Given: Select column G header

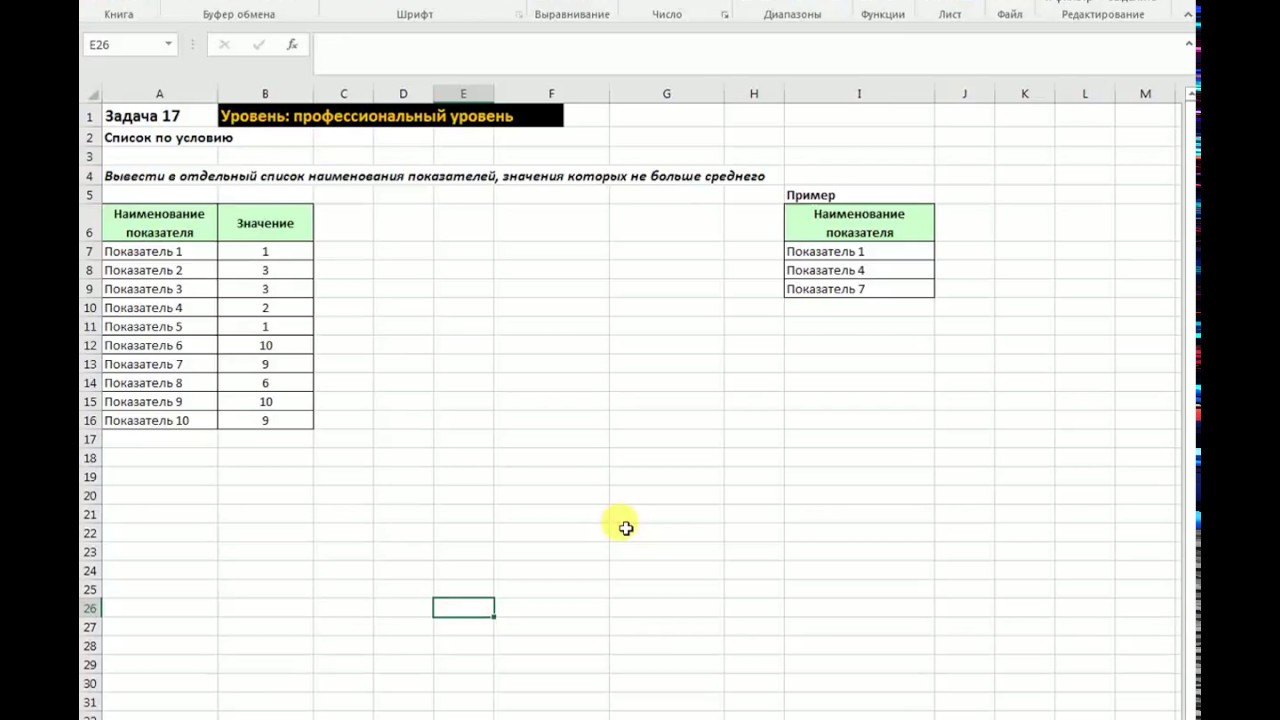Looking at the screenshot, I should (x=666, y=94).
